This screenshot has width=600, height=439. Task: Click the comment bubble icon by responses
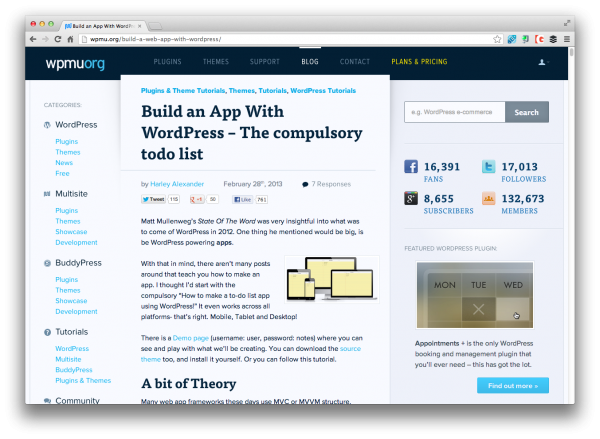pyautogui.click(x=305, y=184)
